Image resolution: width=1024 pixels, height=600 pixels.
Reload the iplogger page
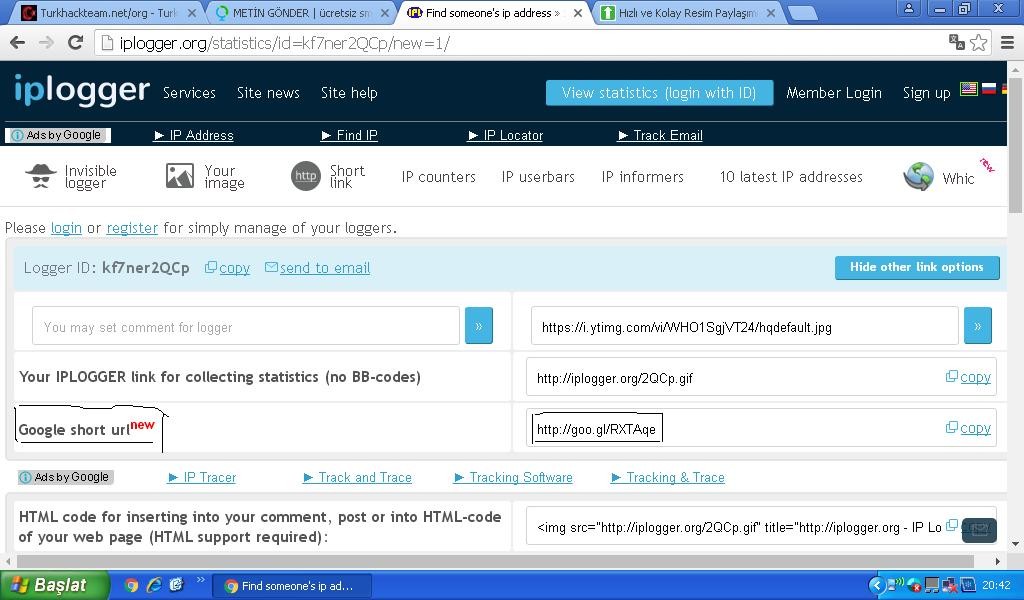(75, 42)
